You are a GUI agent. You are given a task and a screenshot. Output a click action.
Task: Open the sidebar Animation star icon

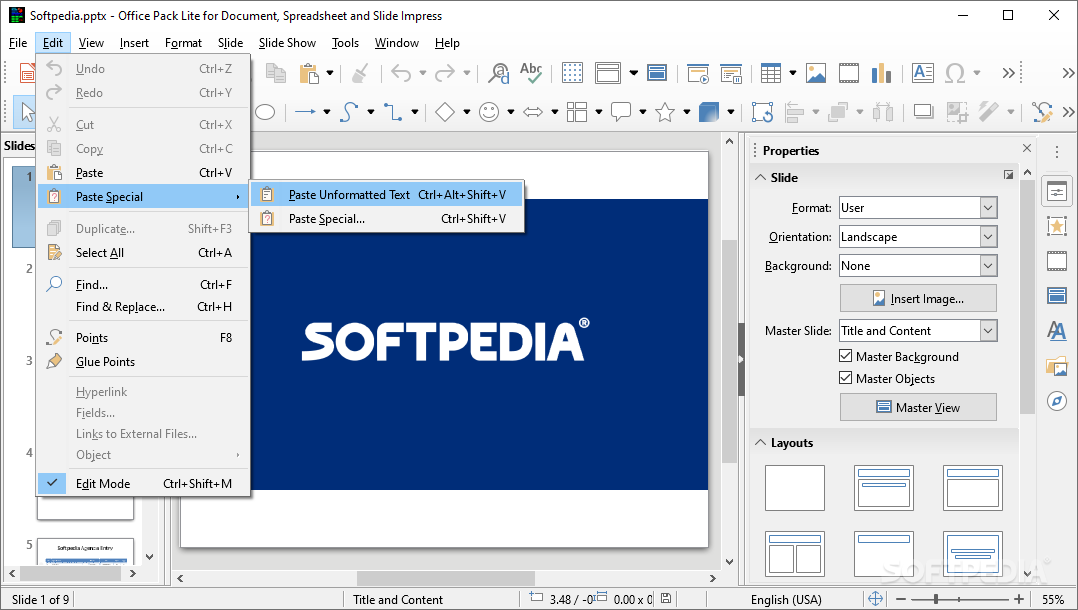point(1057,225)
